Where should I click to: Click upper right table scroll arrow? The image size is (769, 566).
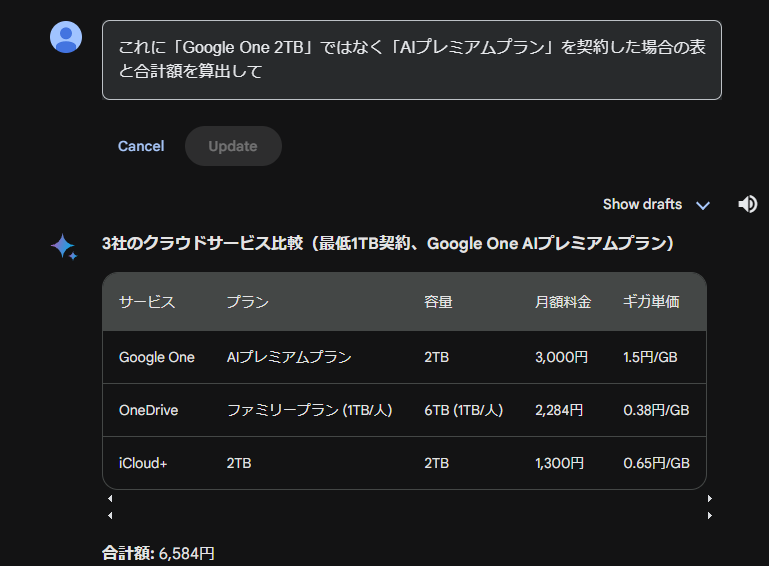(x=710, y=498)
